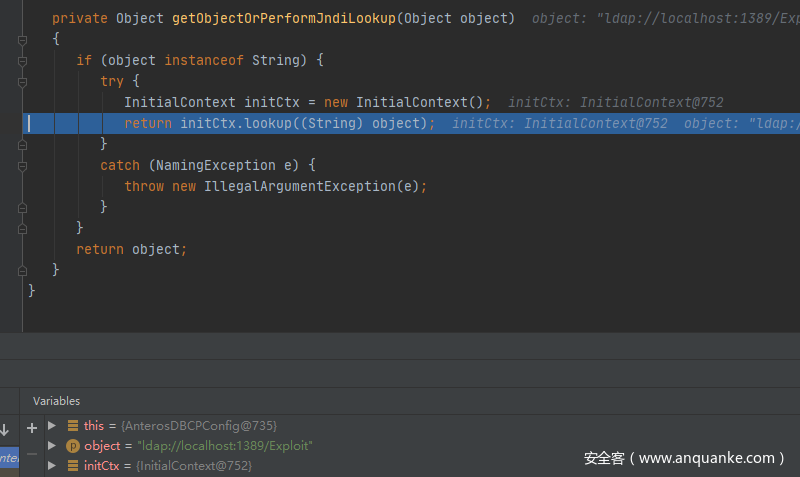Viewport: 800px width, 477px height.
Task: Collapse the 'if (object instanceof String)' block
Action: click(22, 61)
